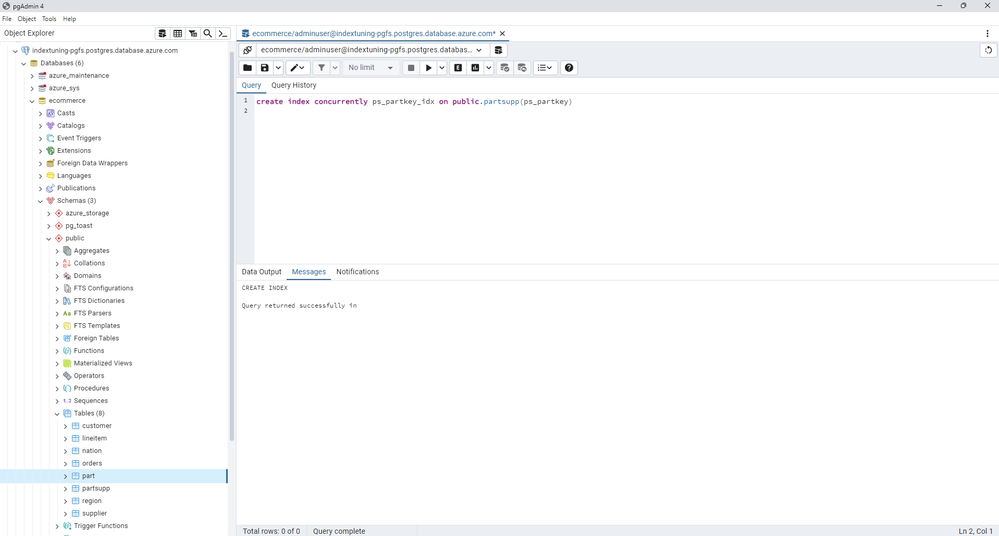Open a new query tool for this connection
This screenshot has width=999, height=536.
tap(498, 50)
